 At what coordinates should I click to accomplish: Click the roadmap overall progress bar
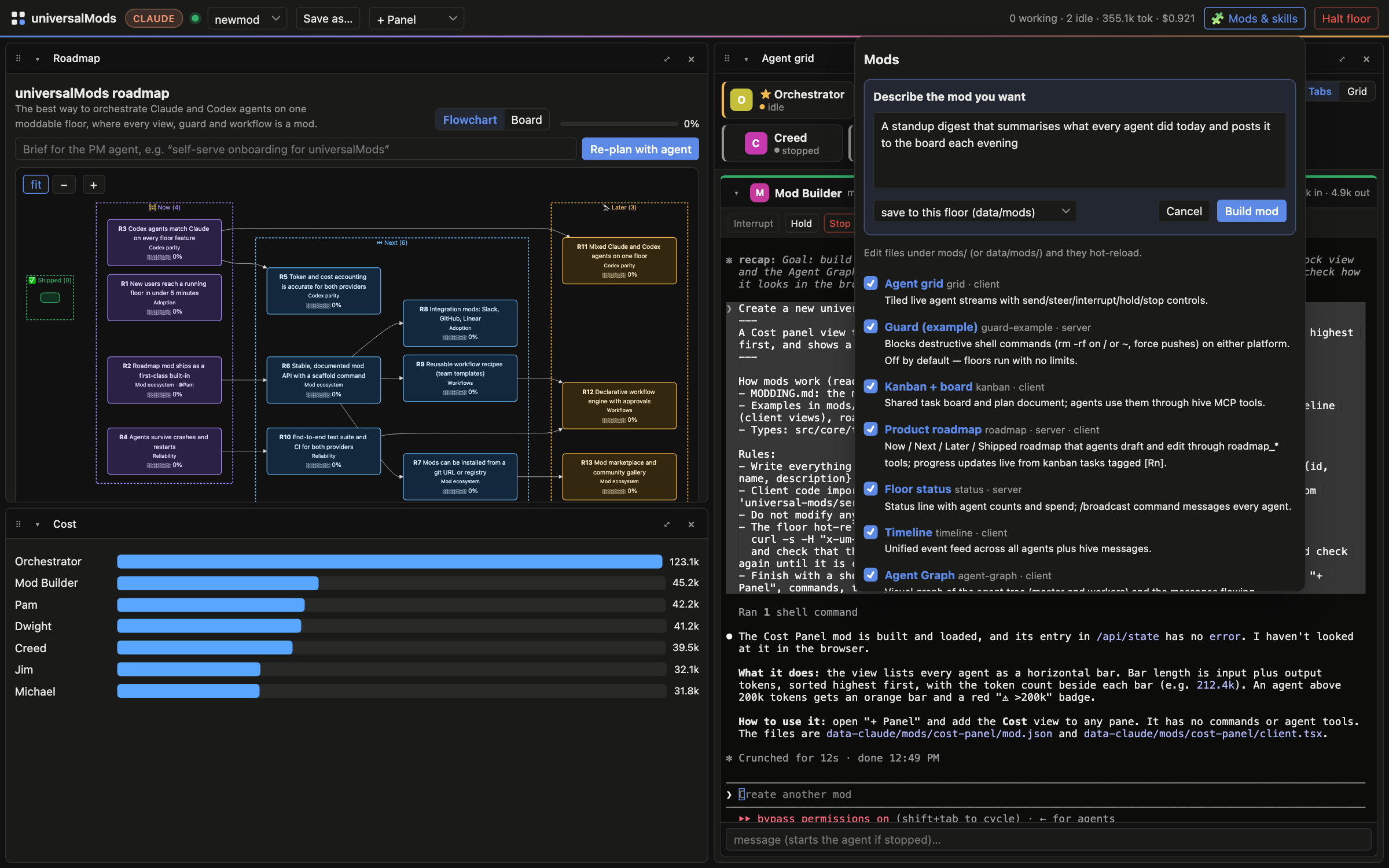pos(619,124)
